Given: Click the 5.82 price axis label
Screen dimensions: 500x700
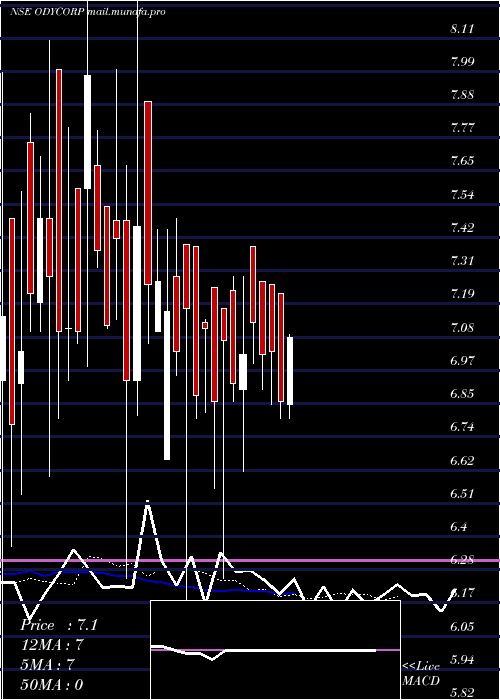Looking at the screenshot, I should click(x=462, y=692).
